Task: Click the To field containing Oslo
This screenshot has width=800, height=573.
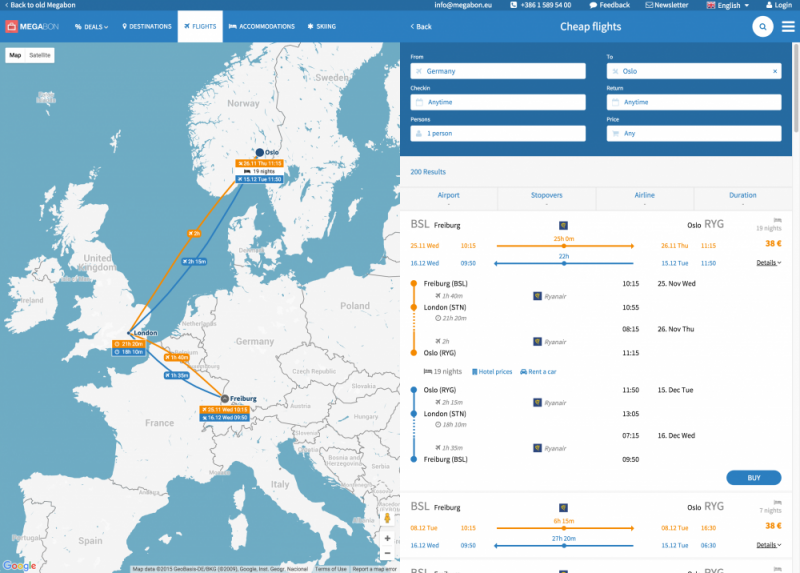Action: 694,71
